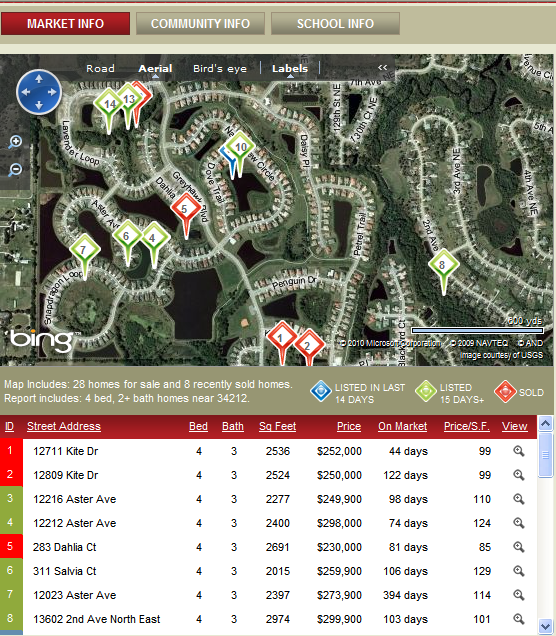556x636 pixels.
Task: Switch to the COMMUNITY INFO tab
Action: [x=200, y=24]
